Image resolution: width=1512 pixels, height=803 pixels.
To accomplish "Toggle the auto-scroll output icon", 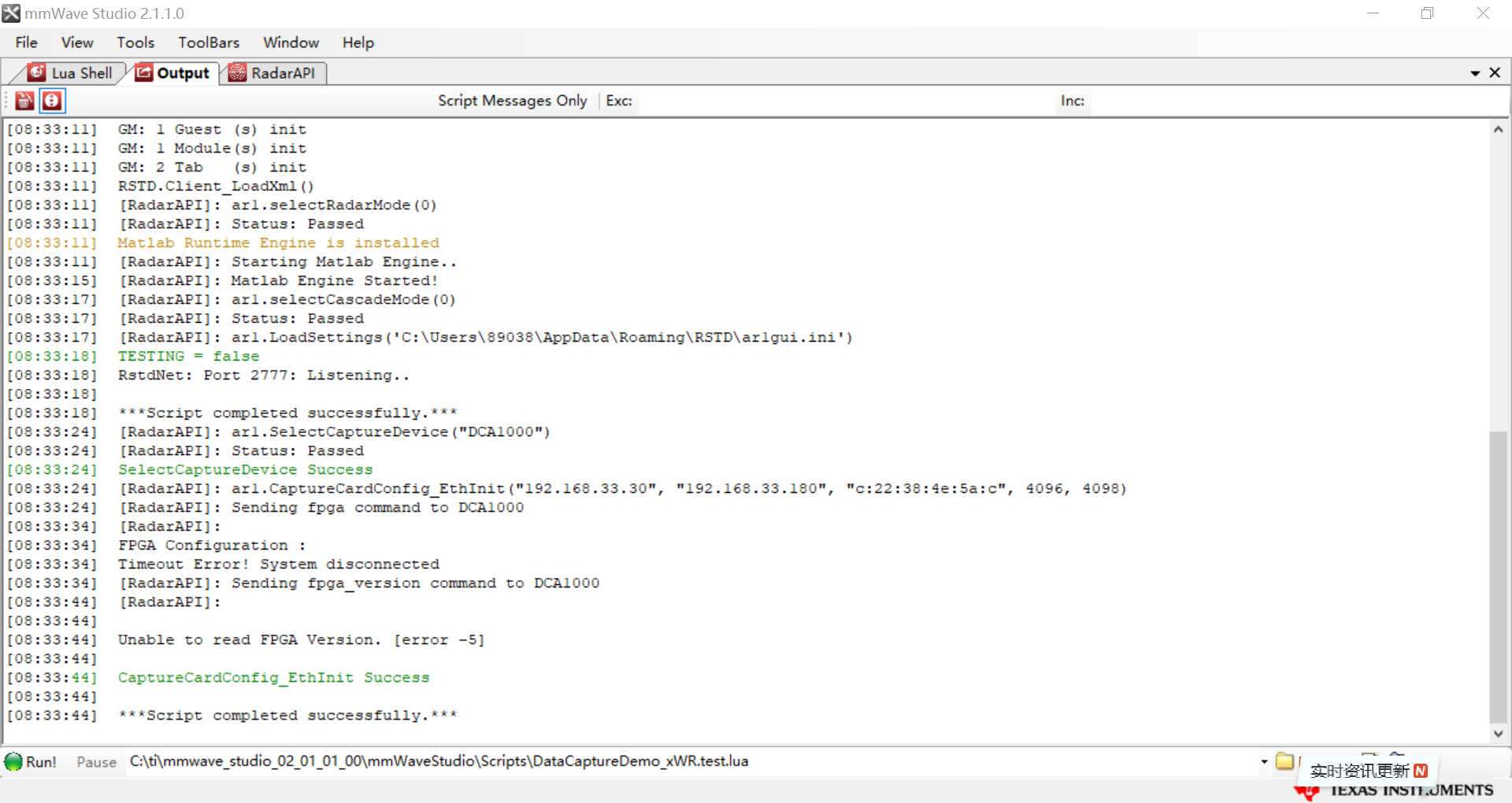I will coord(52,101).
